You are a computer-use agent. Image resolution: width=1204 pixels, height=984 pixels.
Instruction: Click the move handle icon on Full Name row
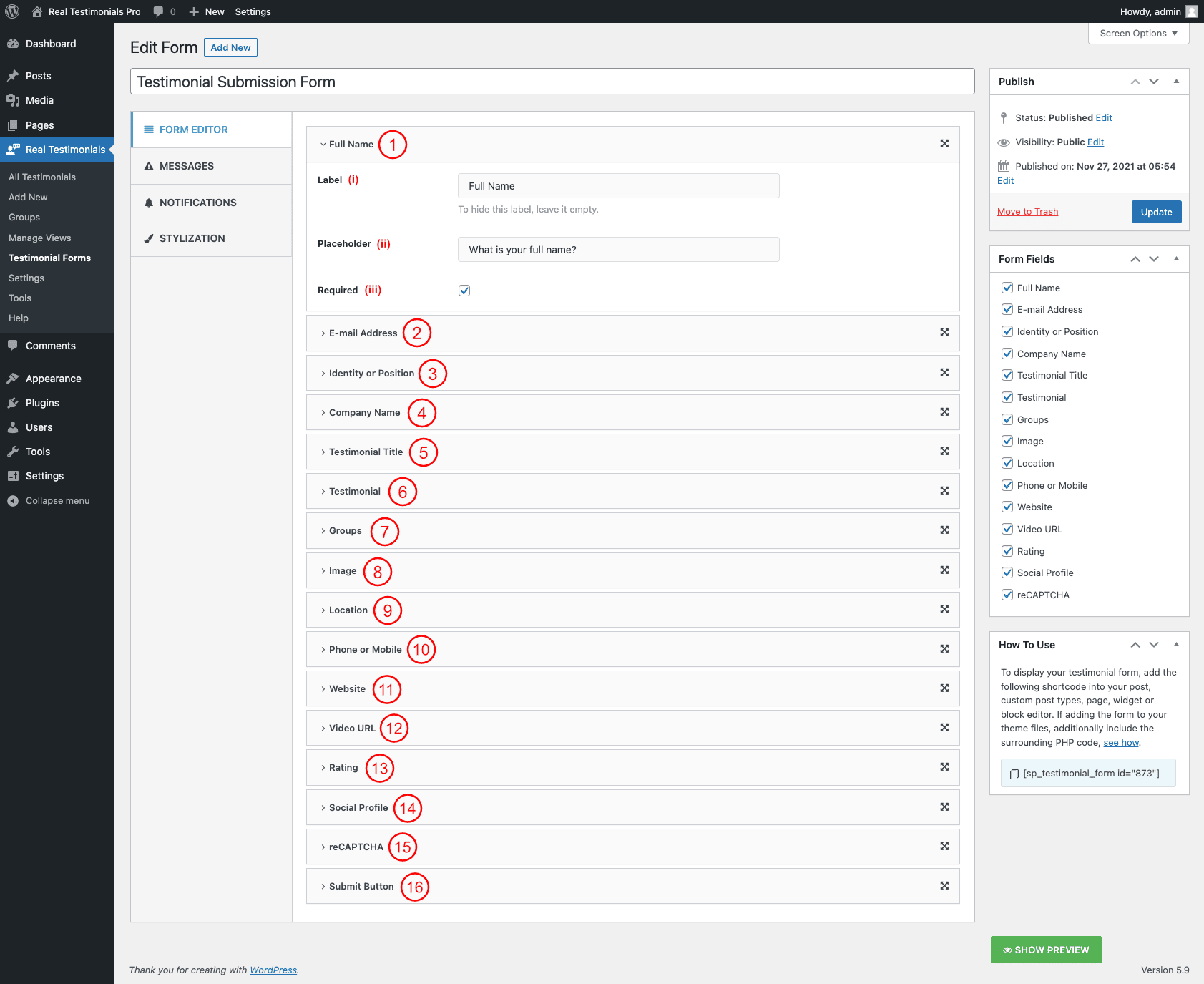click(944, 144)
